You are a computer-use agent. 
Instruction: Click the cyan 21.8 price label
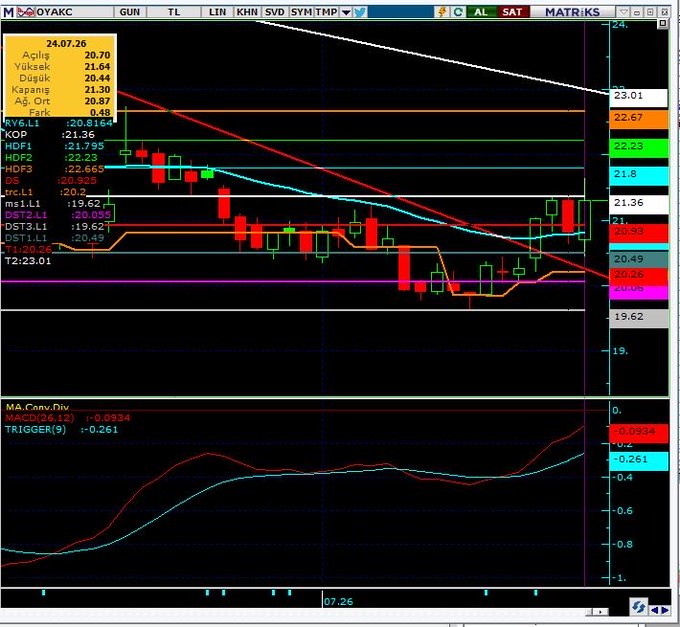[638, 175]
